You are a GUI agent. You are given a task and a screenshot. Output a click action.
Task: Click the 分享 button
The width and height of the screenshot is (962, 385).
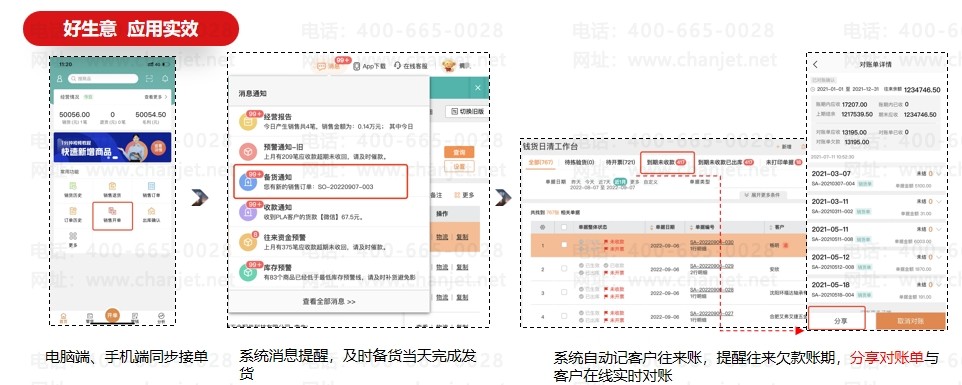[837, 319]
